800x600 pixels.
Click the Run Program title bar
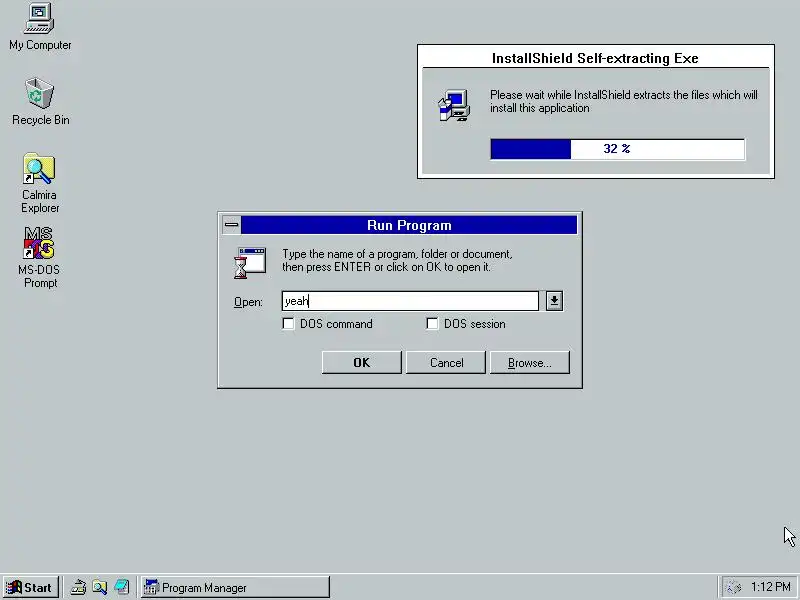(409, 225)
